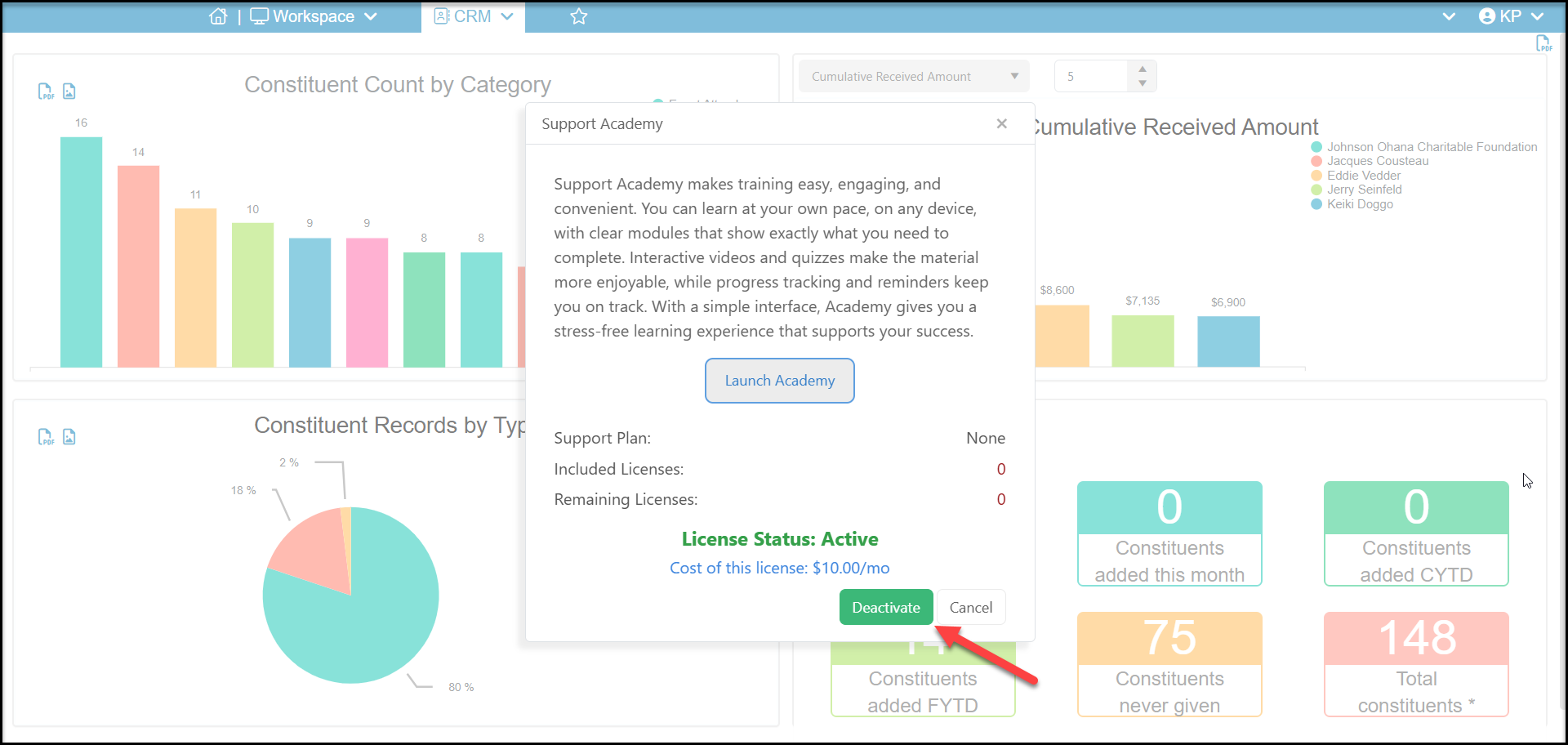
Task: Toggle Keiki Doggo legend entry
Action: pyautogui.click(x=1352, y=204)
